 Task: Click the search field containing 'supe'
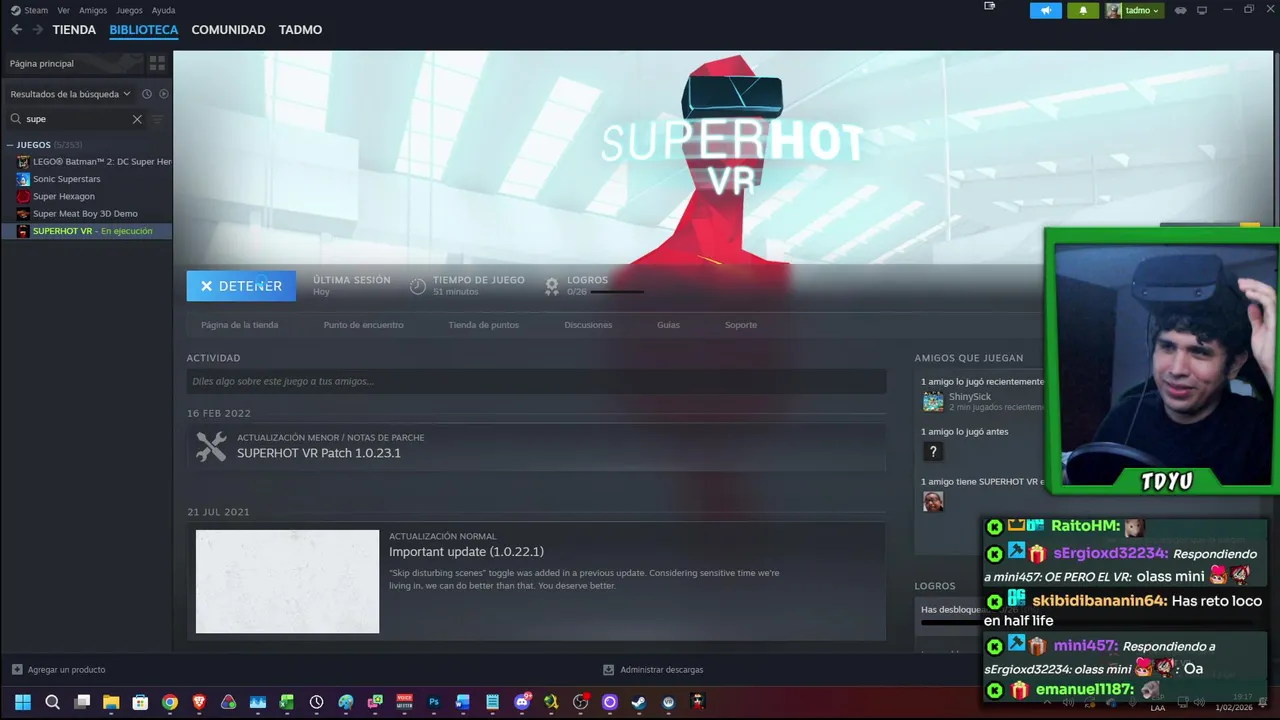(x=76, y=119)
